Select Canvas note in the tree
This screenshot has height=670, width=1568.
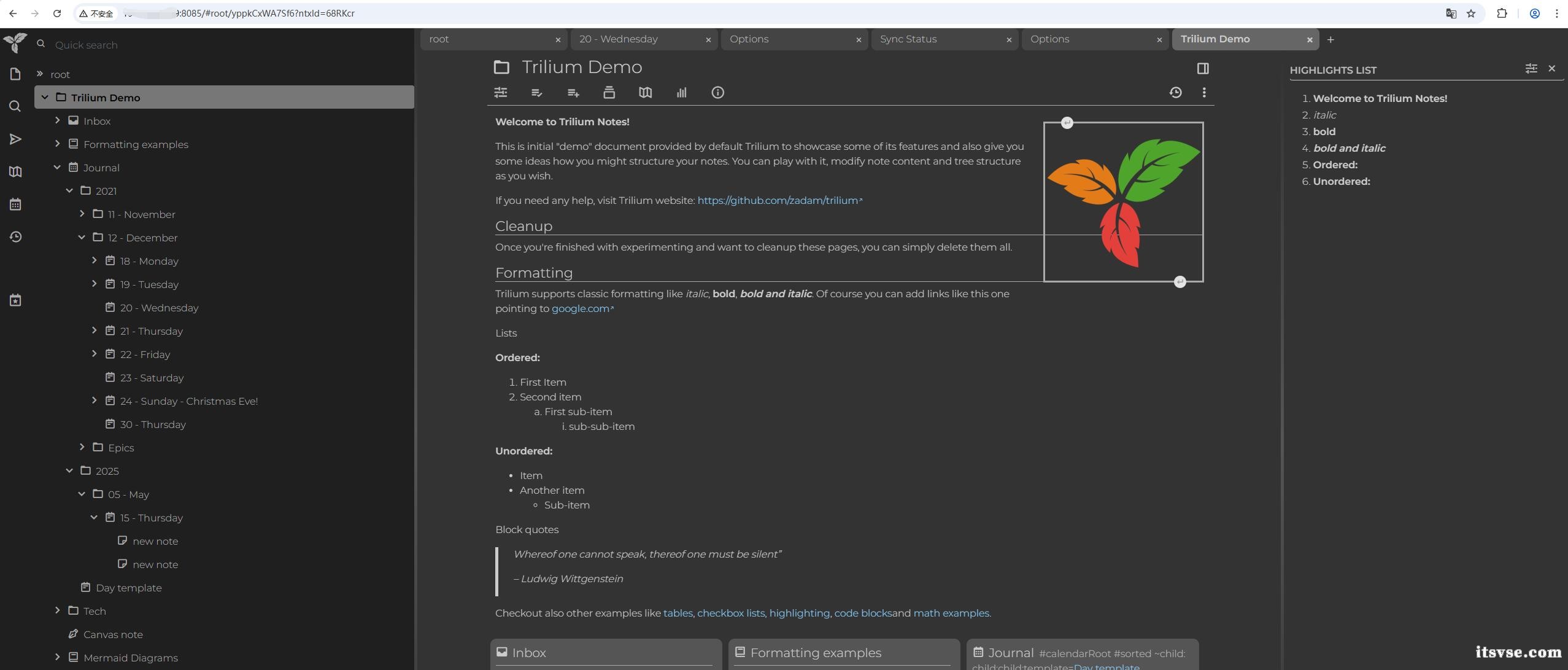113,634
